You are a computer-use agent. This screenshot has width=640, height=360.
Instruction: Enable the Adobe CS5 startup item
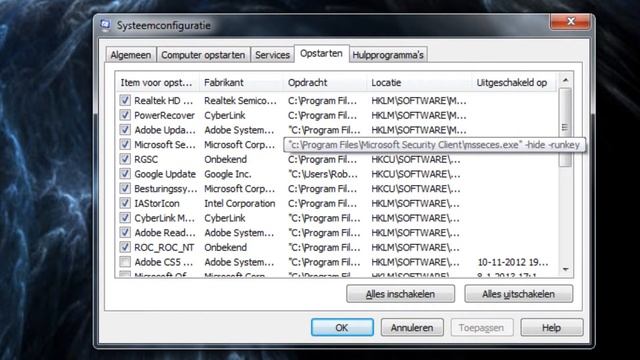[125, 262]
